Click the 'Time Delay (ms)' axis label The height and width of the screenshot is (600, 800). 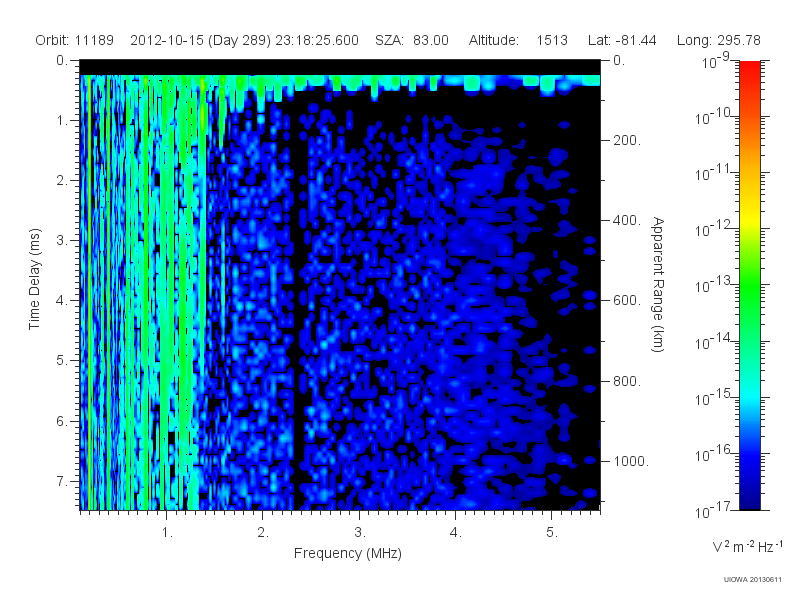pyautogui.click(x=34, y=280)
